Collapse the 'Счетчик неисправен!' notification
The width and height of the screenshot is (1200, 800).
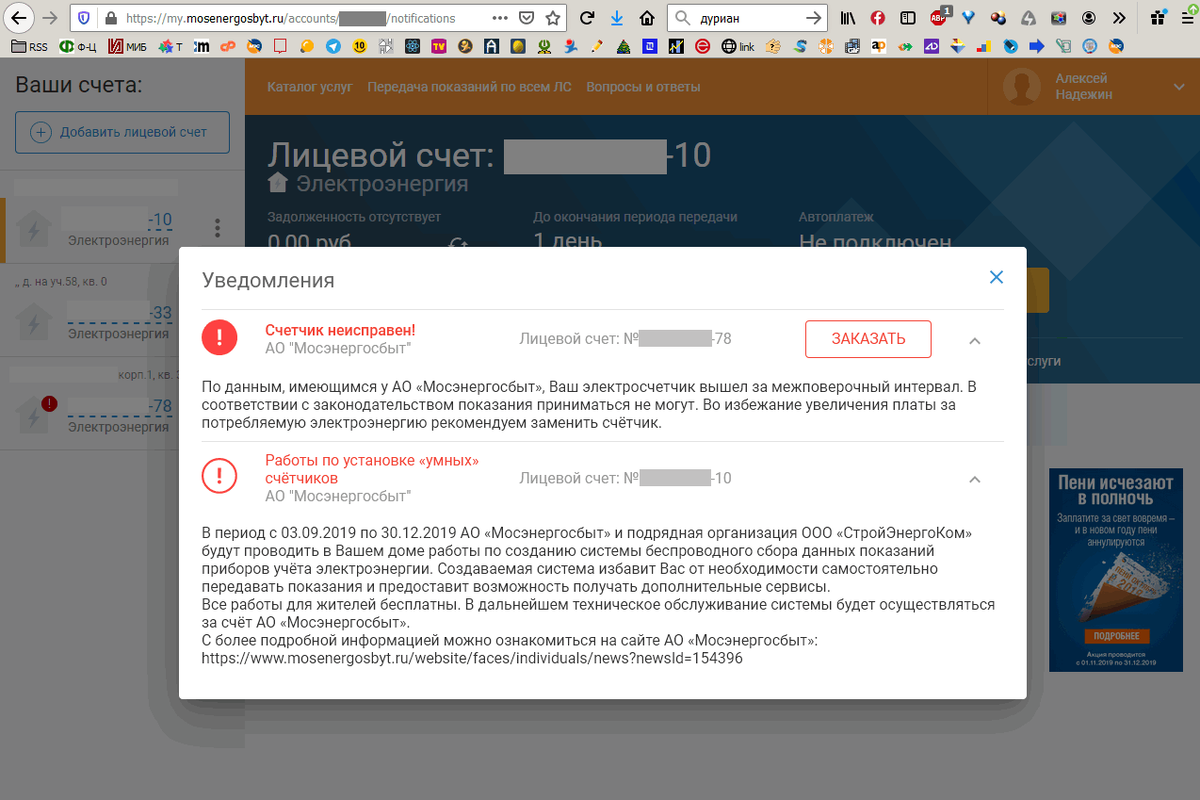(x=975, y=341)
